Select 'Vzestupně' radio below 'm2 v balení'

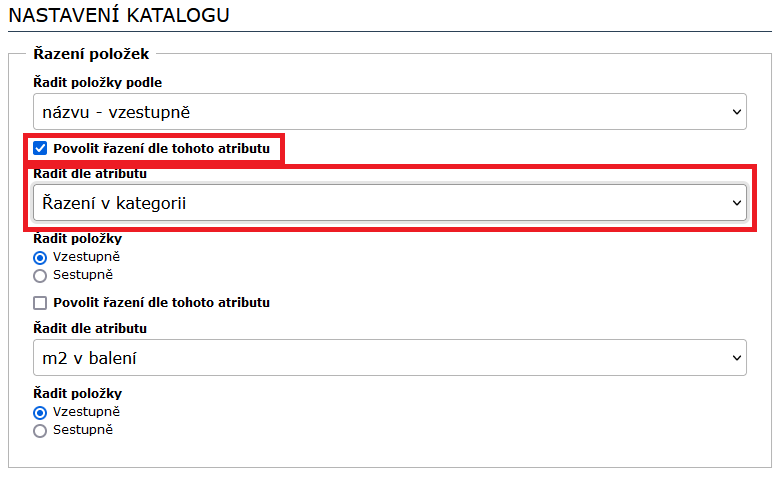[41, 412]
